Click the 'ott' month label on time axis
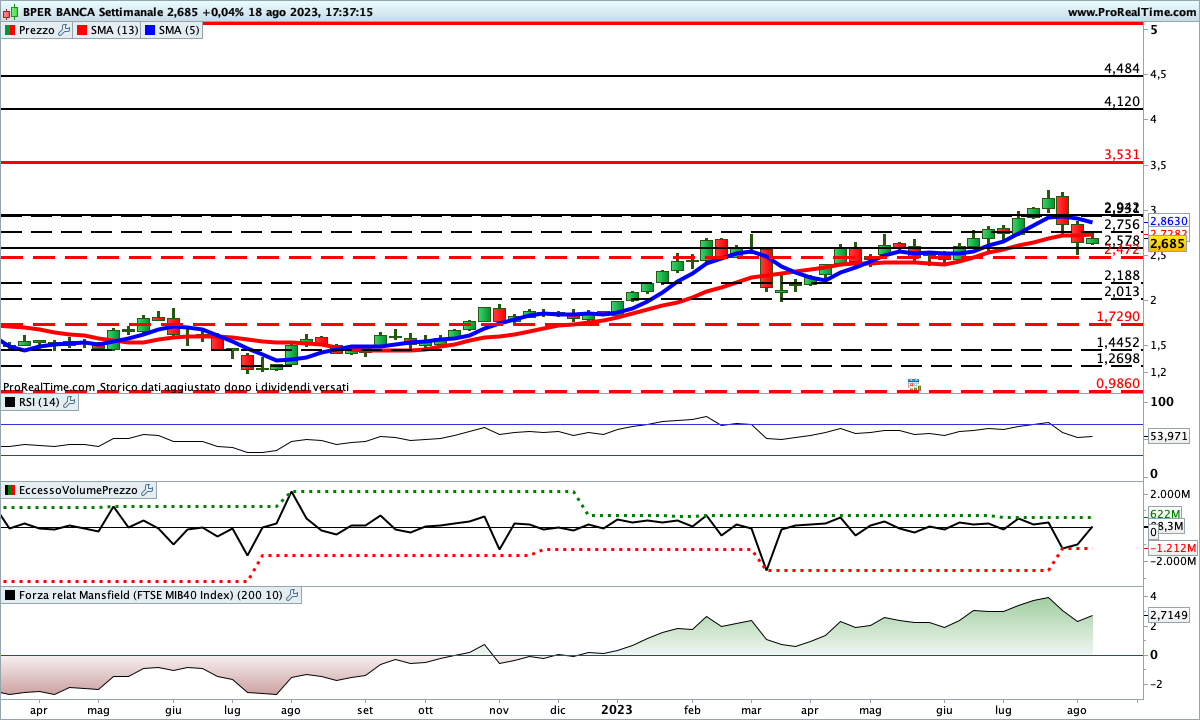1200x720 pixels. [424, 709]
